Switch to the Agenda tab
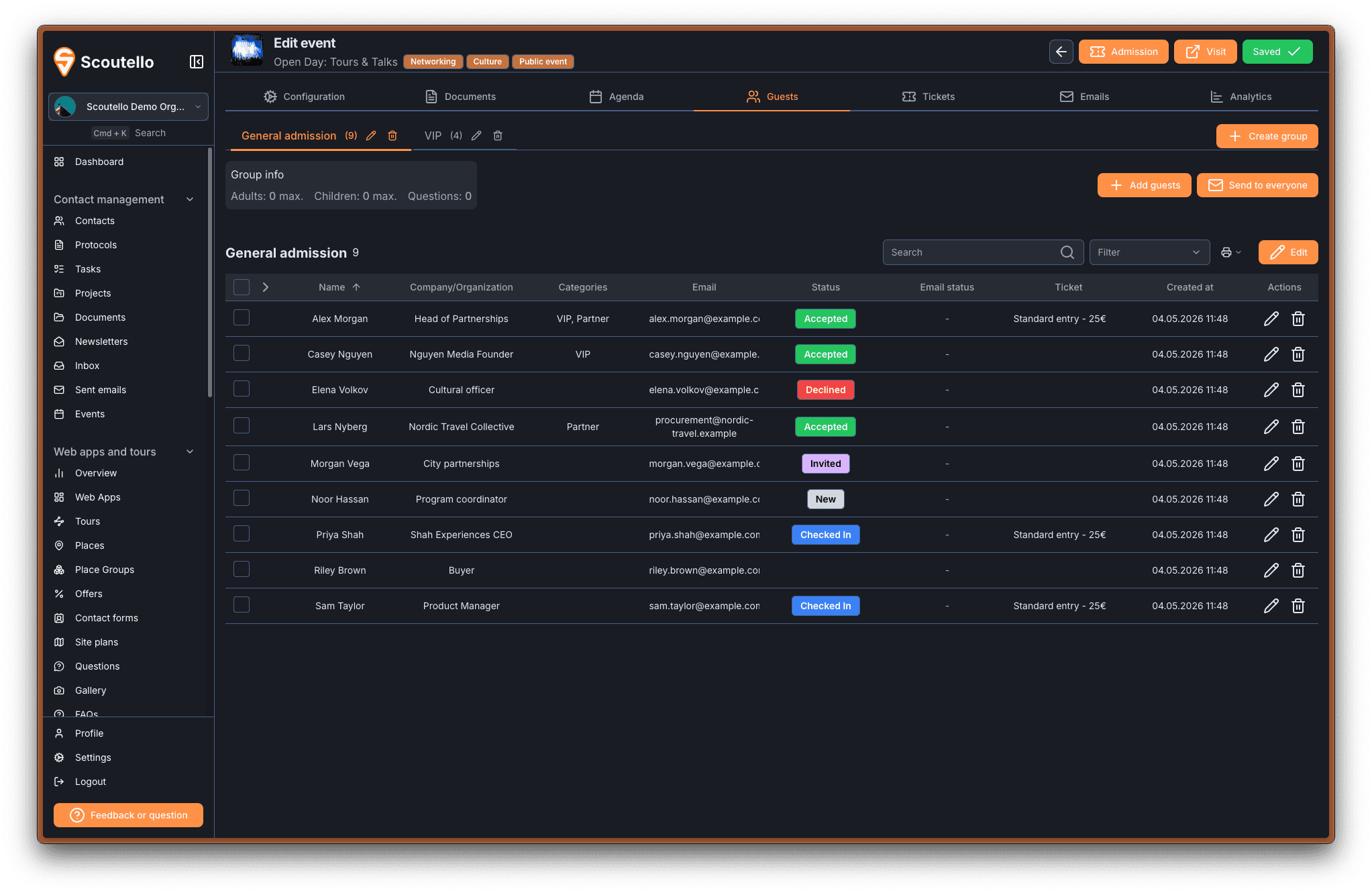Image resolution: width=1372 pixels, height=893 pixels. [x=616, y=97]
